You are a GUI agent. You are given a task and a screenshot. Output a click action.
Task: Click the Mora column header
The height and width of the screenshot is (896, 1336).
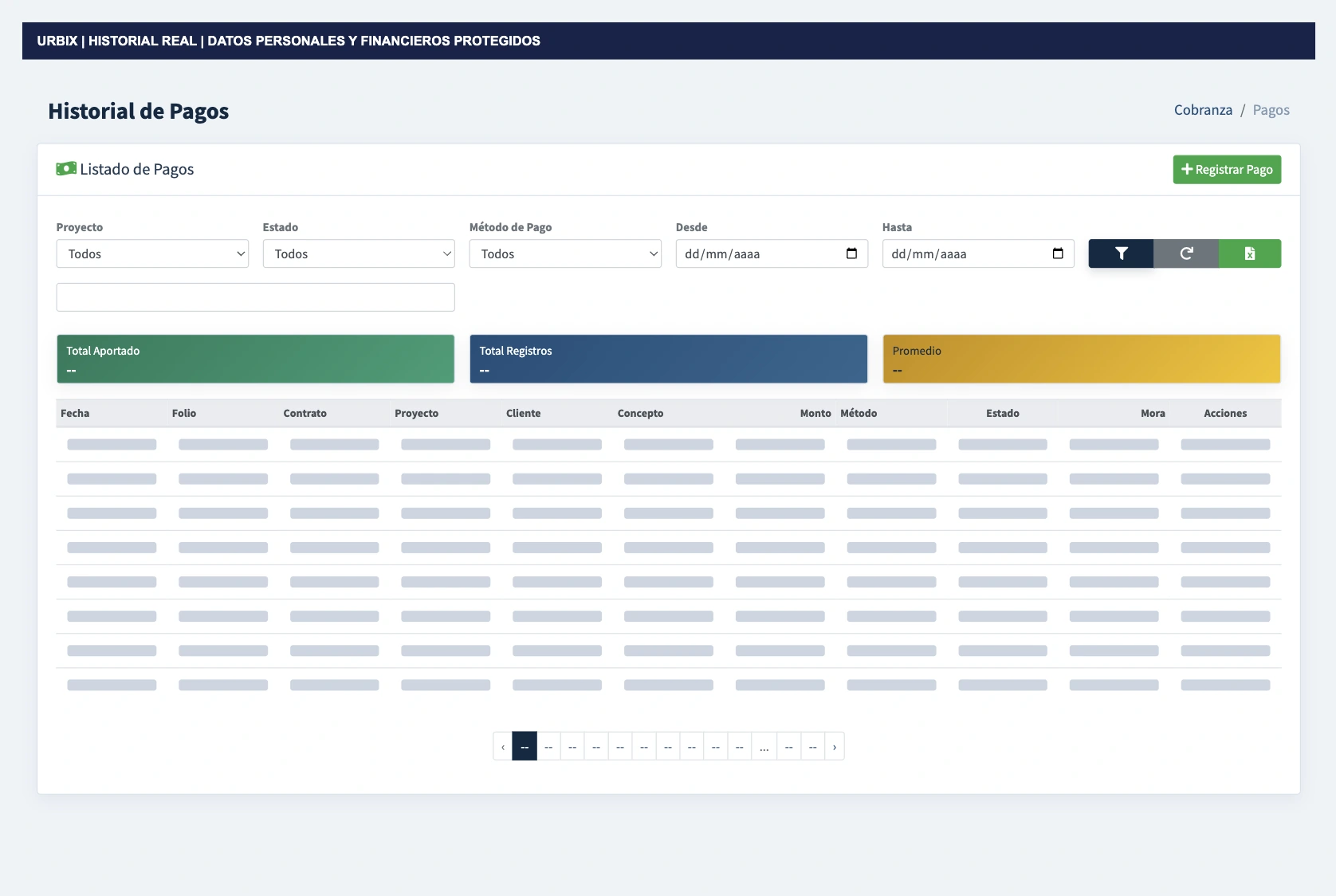pyautogui.click(x=1153, y=413)
